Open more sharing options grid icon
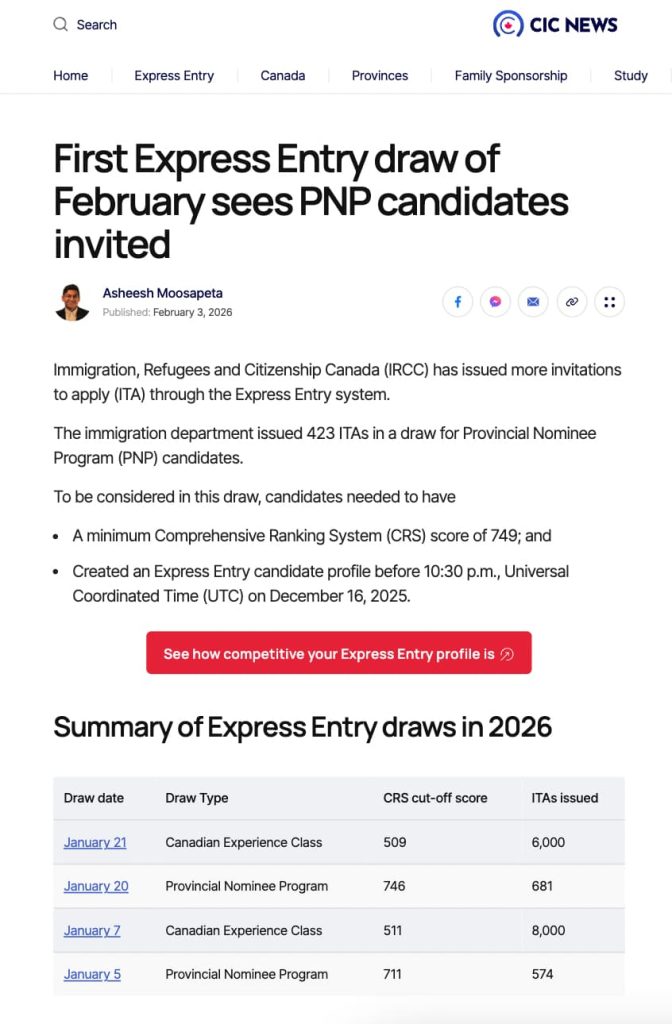 pyautogui.click(x=609, y=301)
